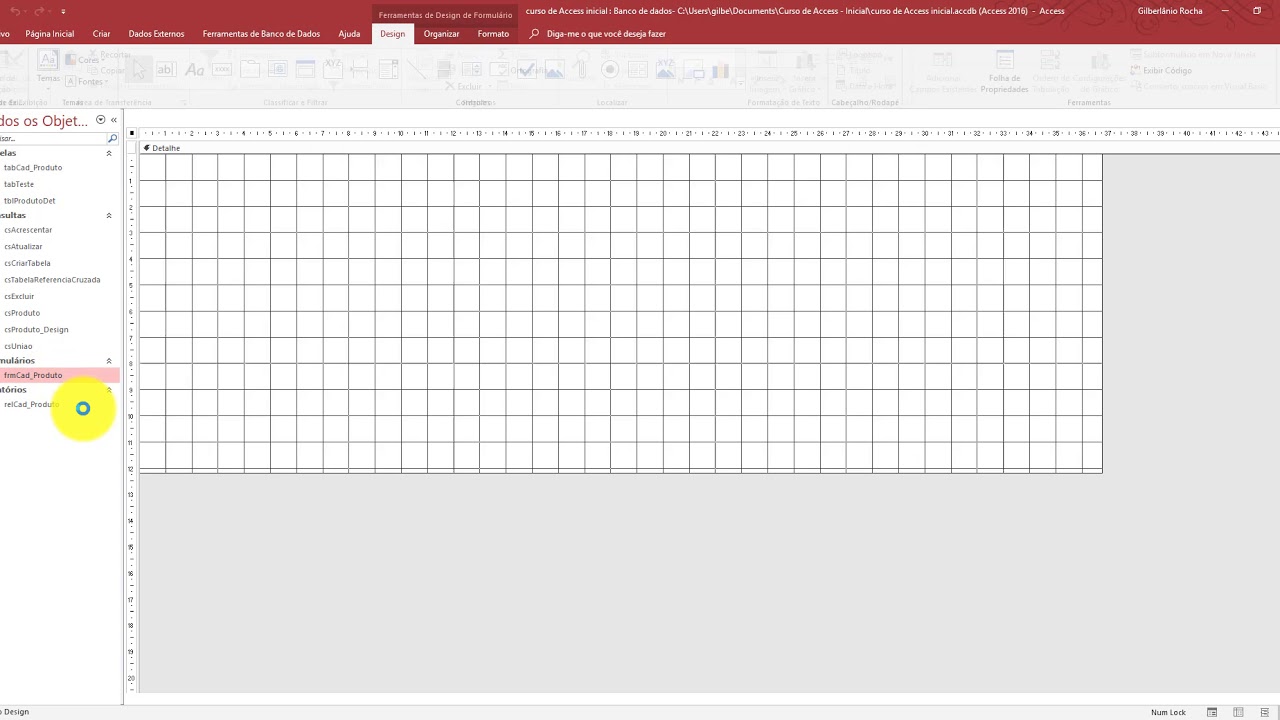Click Num Lock status bar indicator
The height and width of the screenshot is (720, 1280).
(x=1168, y=712)
